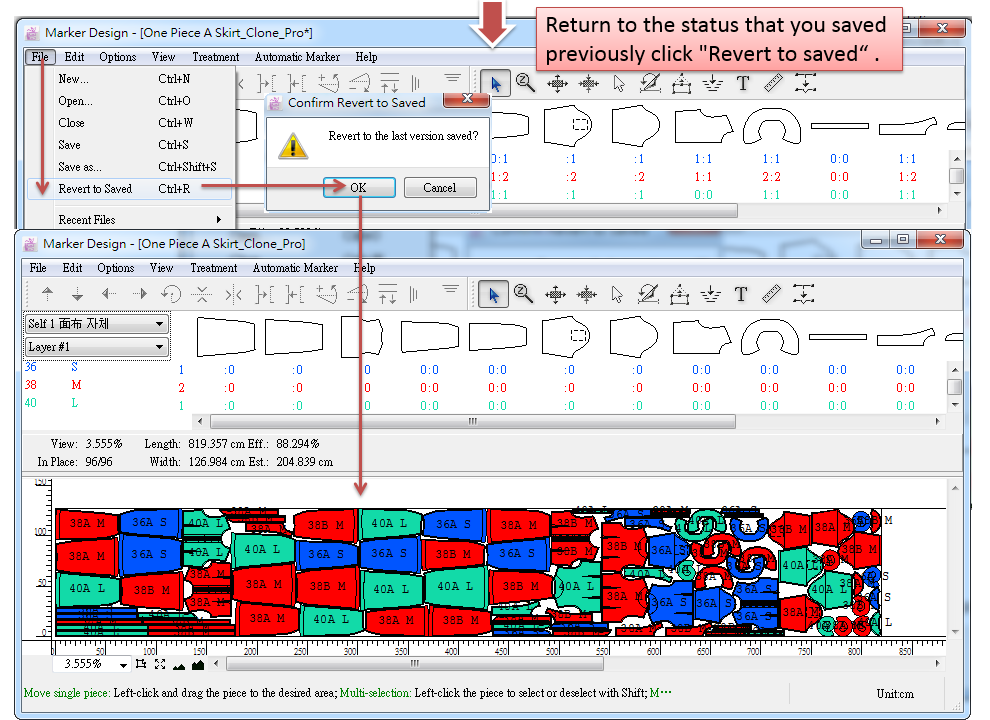Image resolution: width=990 pixels, height=720 pixels.
Task: Click the move piece left arrow icon
Action: pyautogui.click(x=108, y=294)
